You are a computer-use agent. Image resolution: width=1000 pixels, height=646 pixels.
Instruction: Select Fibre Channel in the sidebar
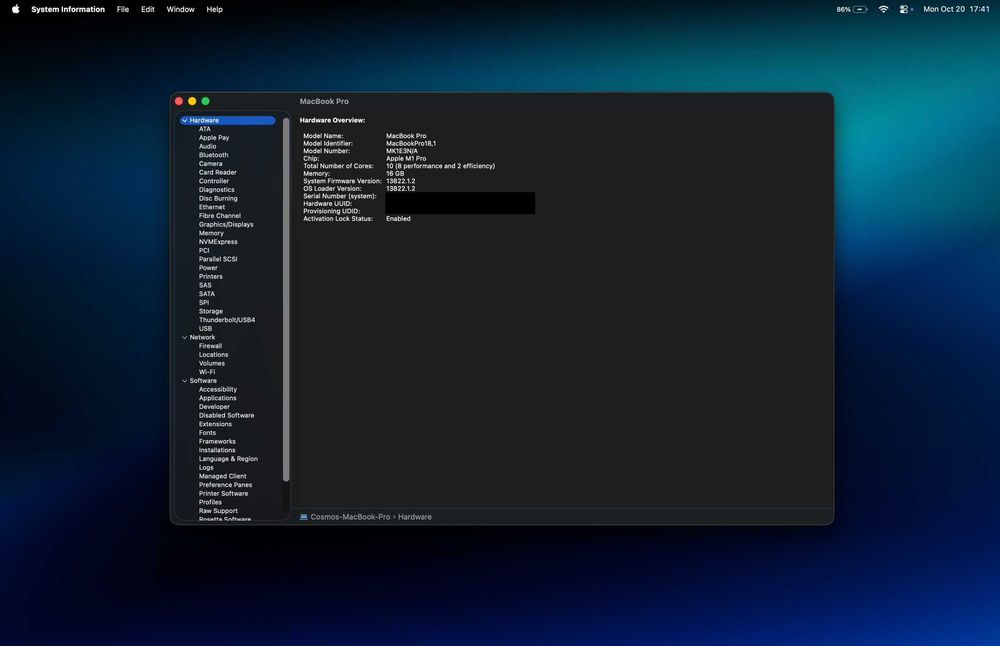pos(219,216)
